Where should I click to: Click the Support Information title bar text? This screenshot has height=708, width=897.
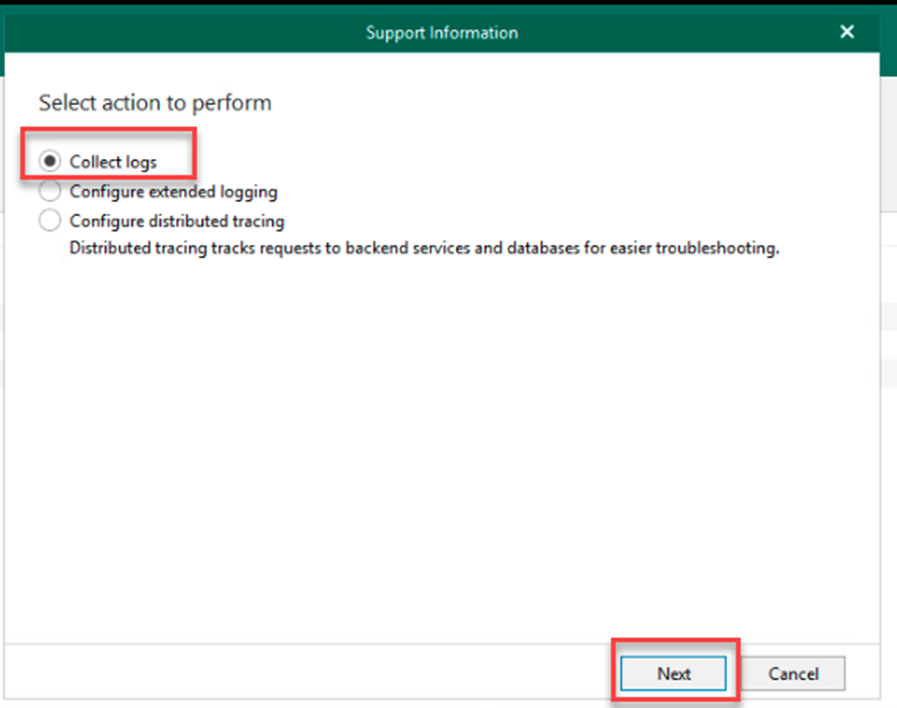[x=441, y=33]
